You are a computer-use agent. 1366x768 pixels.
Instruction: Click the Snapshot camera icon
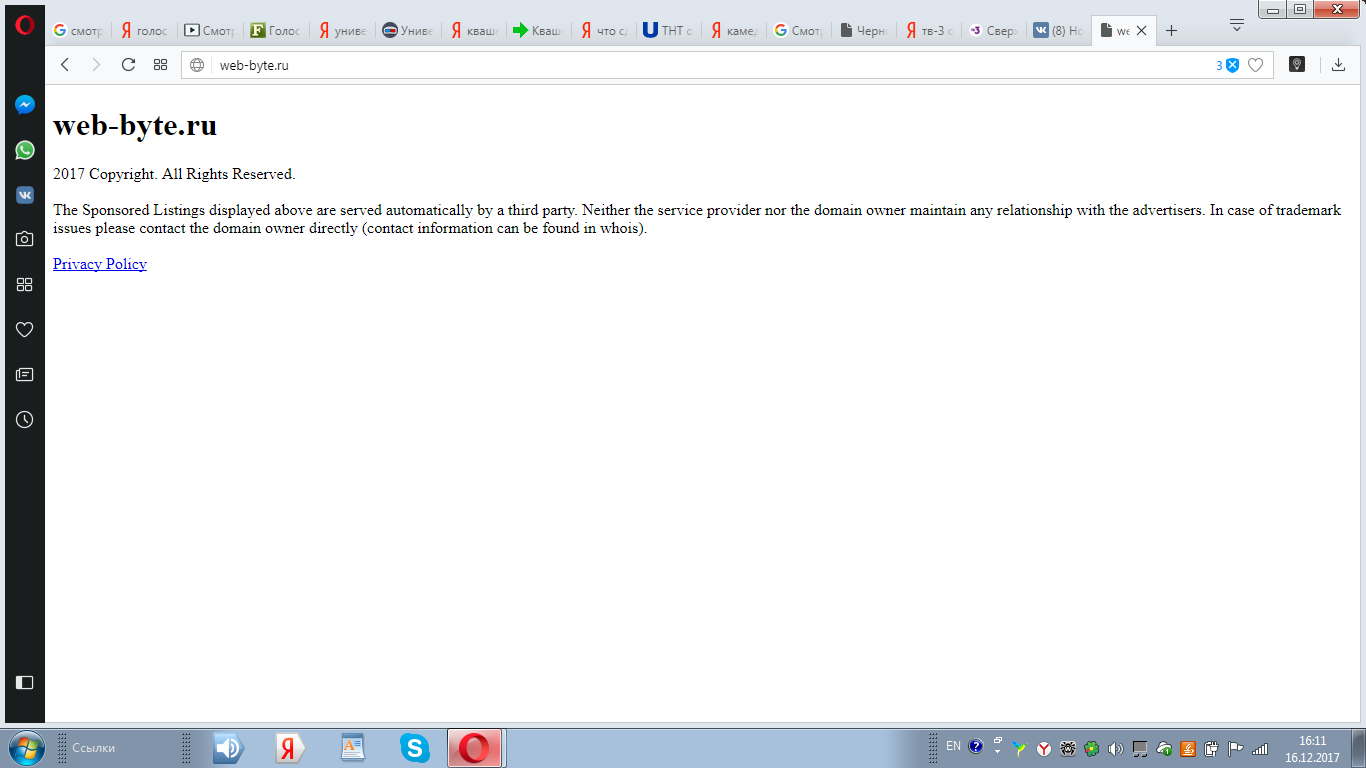pos(25,239)
